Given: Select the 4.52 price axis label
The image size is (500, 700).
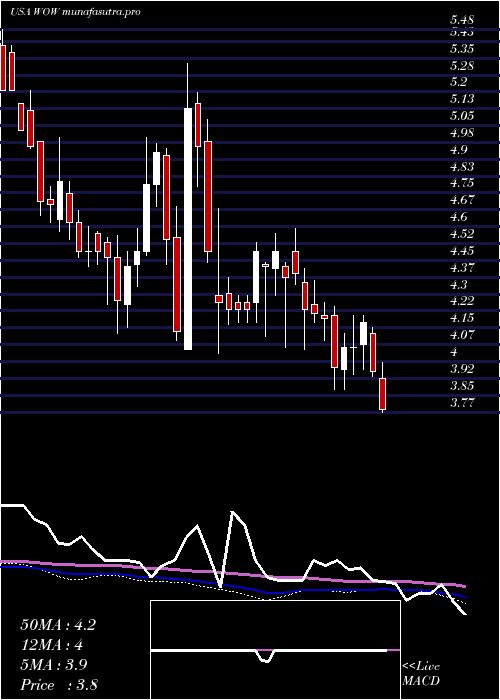Looking at the screenshot, I should point(462,234).
